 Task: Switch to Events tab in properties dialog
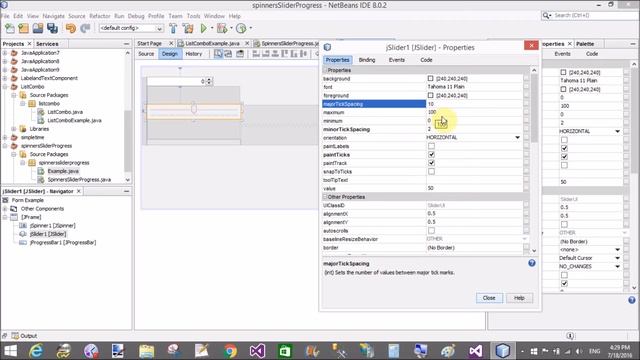tap(396, 60)
